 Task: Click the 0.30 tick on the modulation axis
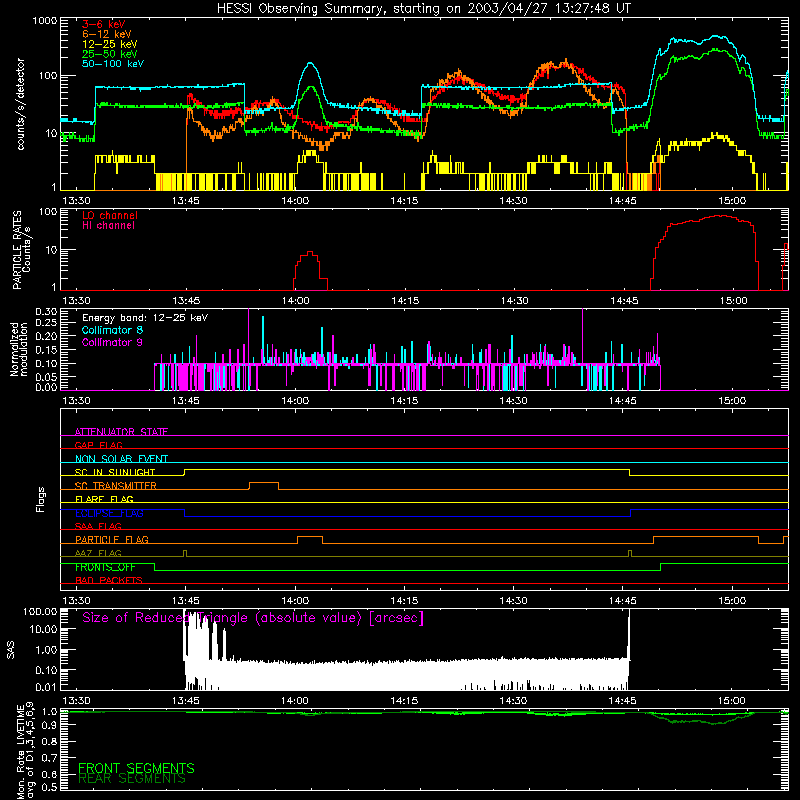pos(46,312)
